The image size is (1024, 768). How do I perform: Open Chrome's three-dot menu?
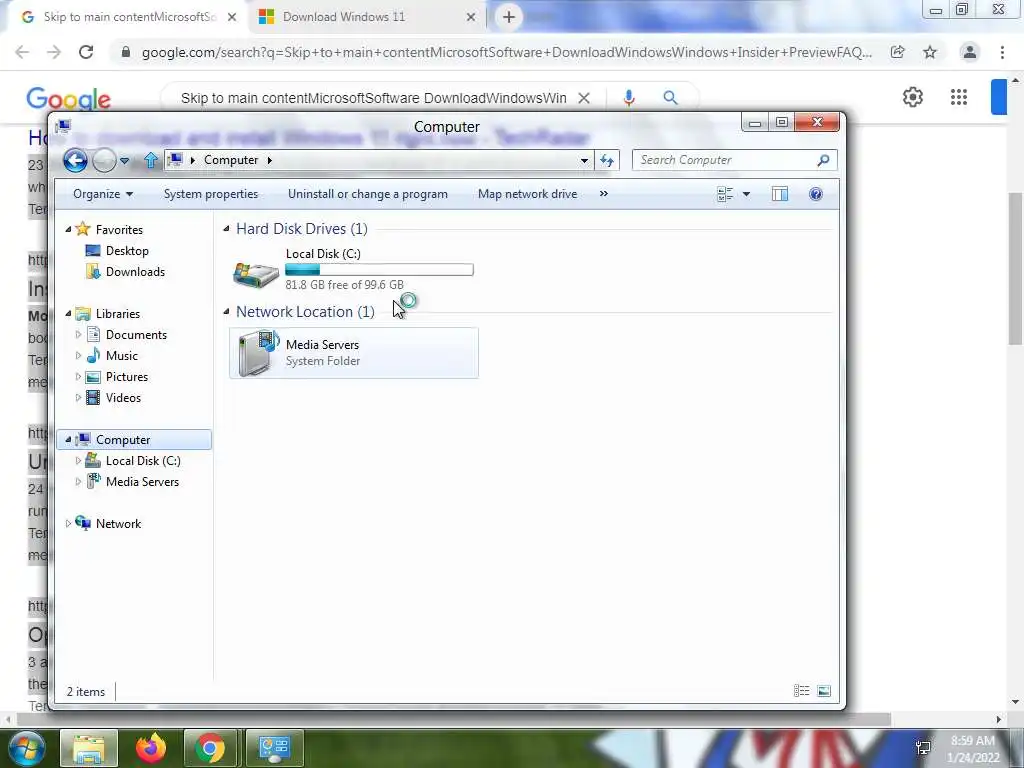tap(1002, 52)
